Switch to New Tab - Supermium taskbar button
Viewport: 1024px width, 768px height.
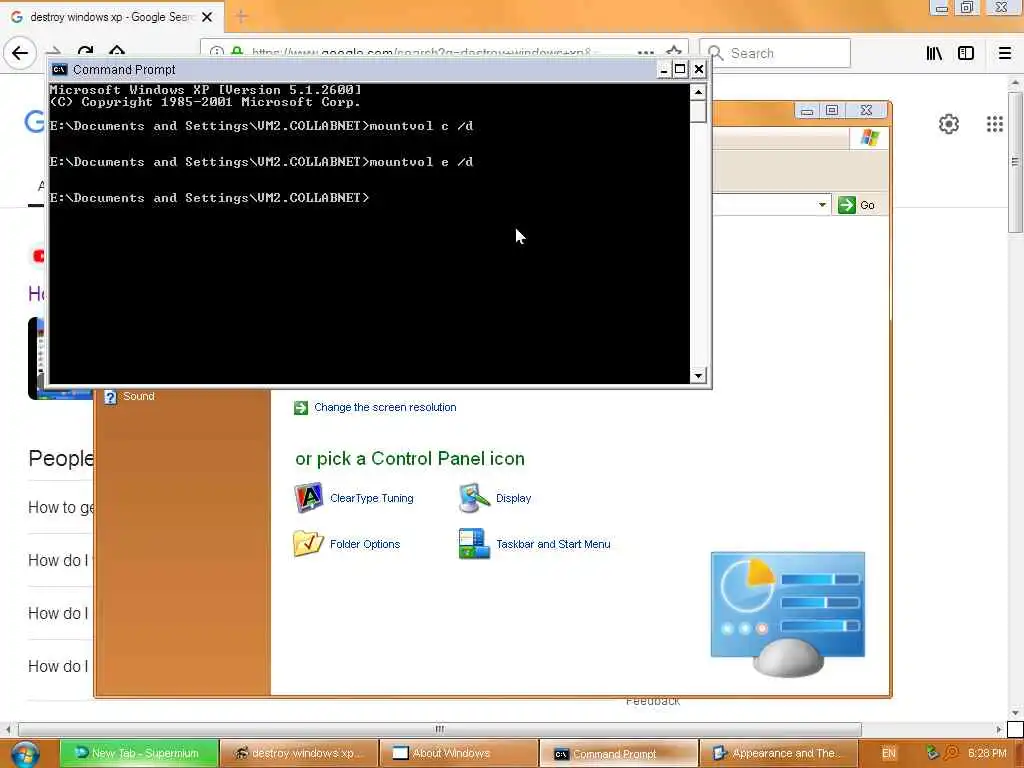[x=139, y=753]
